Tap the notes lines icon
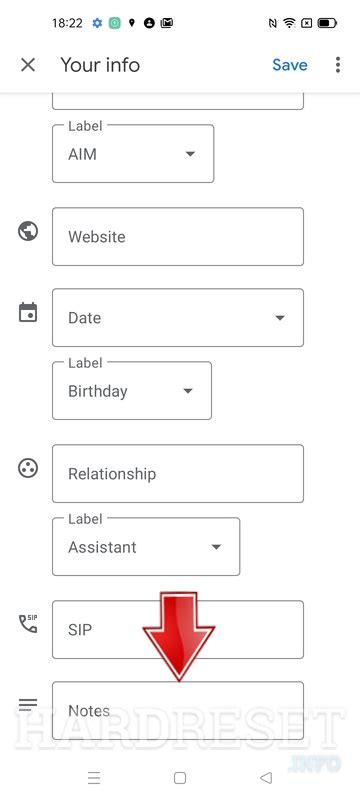 tap(28, 705)
